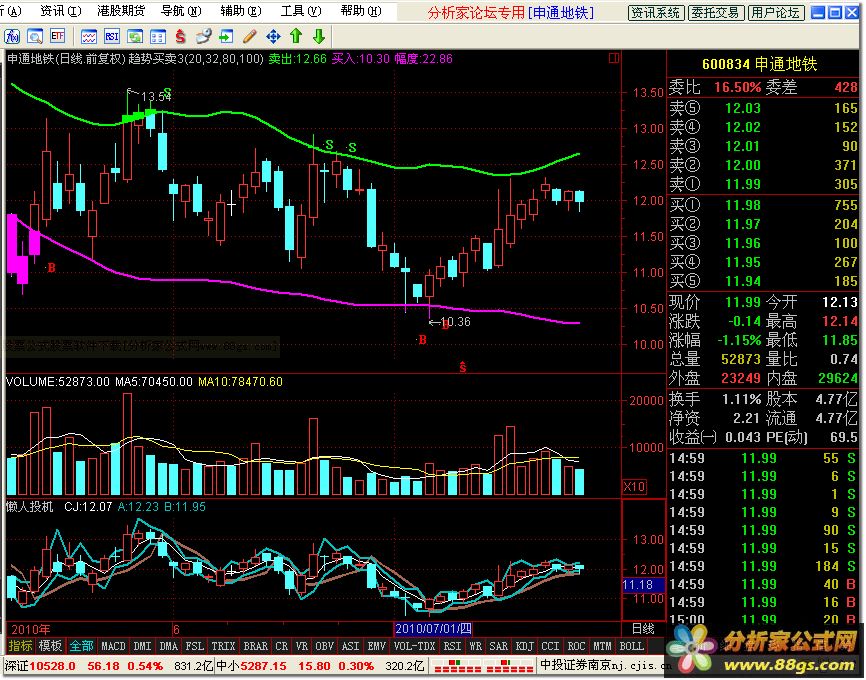Viewport: 866px width, 680px height.
Task: Click the 懒人投机 indicator title
Action: 29,507
